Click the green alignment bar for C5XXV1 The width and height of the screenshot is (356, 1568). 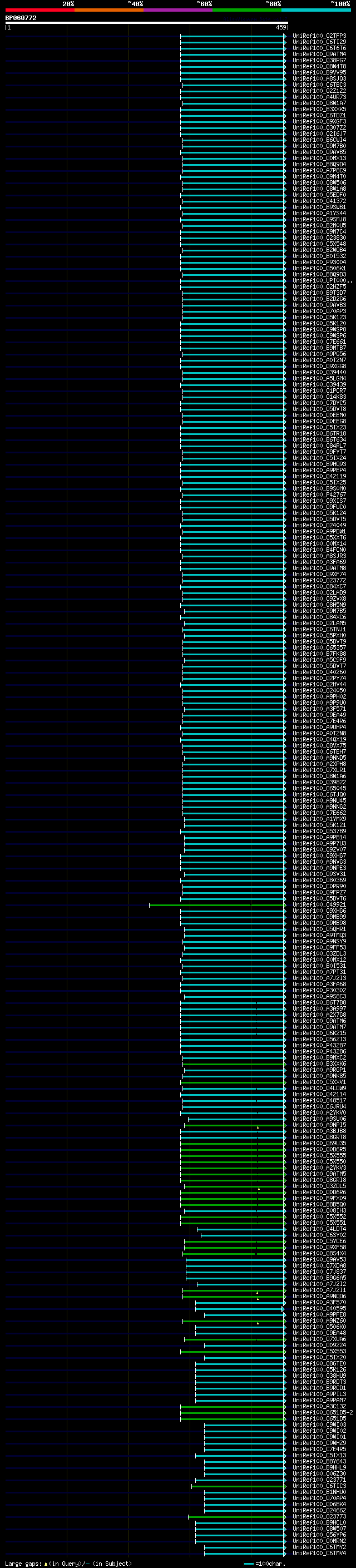(233, 1082)
